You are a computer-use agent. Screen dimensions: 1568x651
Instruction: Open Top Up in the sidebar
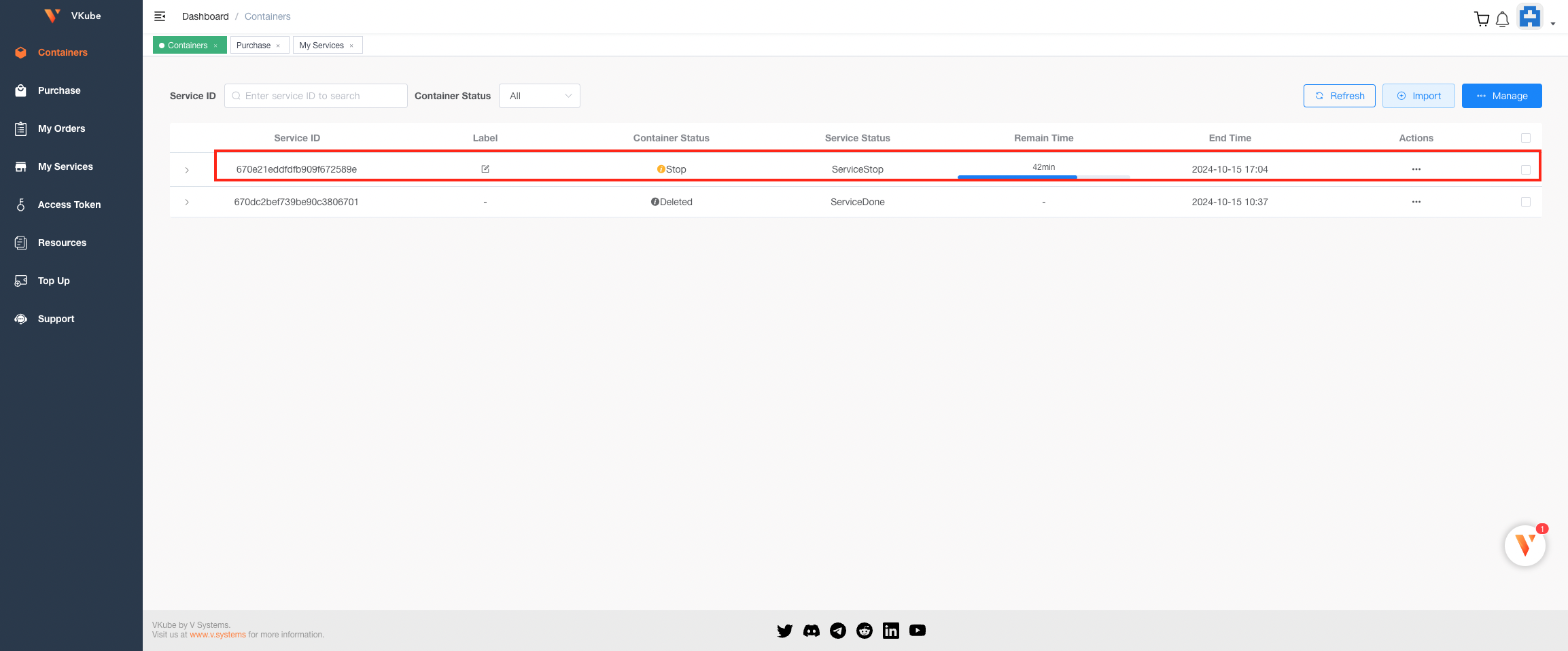click(54, 281)
